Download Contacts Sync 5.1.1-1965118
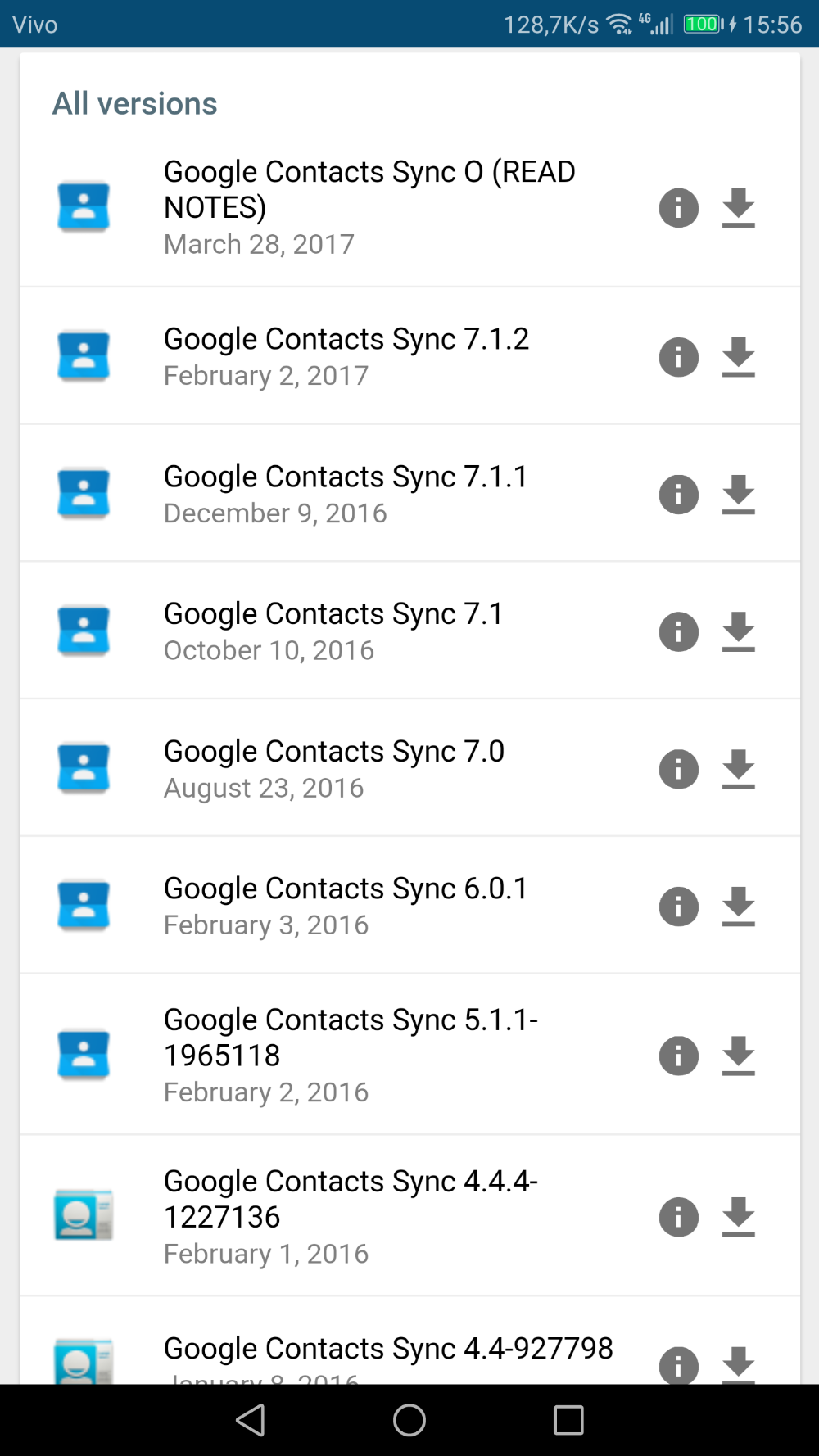This screenshot has height=1456, width=819. 738,1056
